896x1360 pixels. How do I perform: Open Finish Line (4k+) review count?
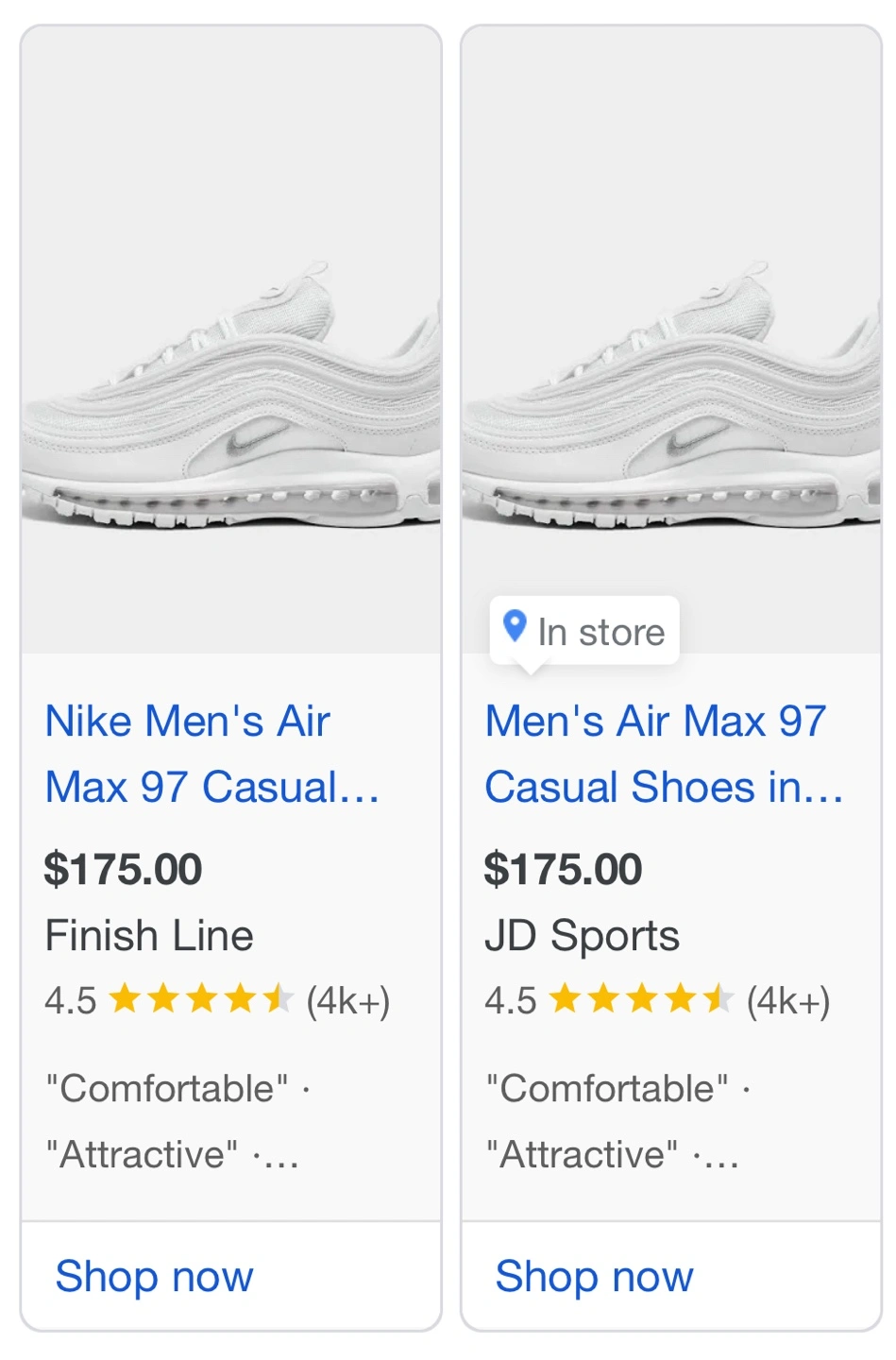[347, 1000]
